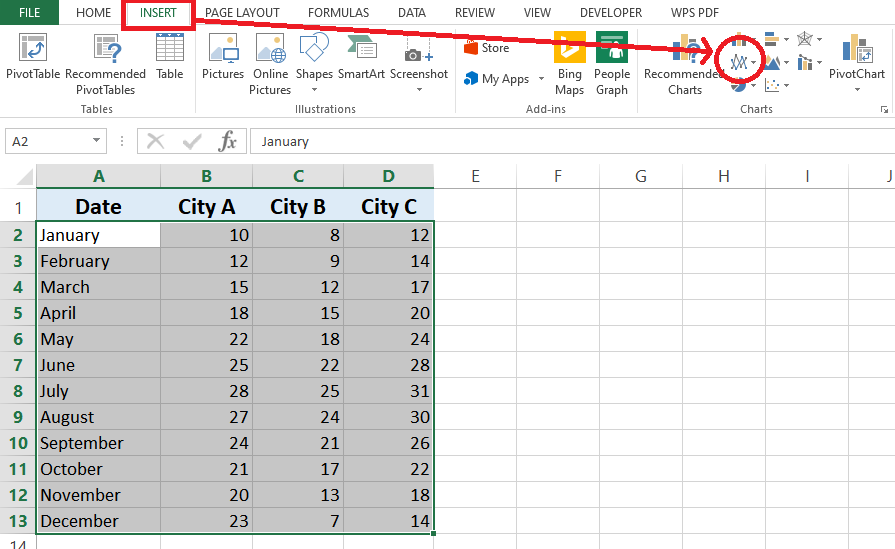Click the Date header cell

[99, 206]
